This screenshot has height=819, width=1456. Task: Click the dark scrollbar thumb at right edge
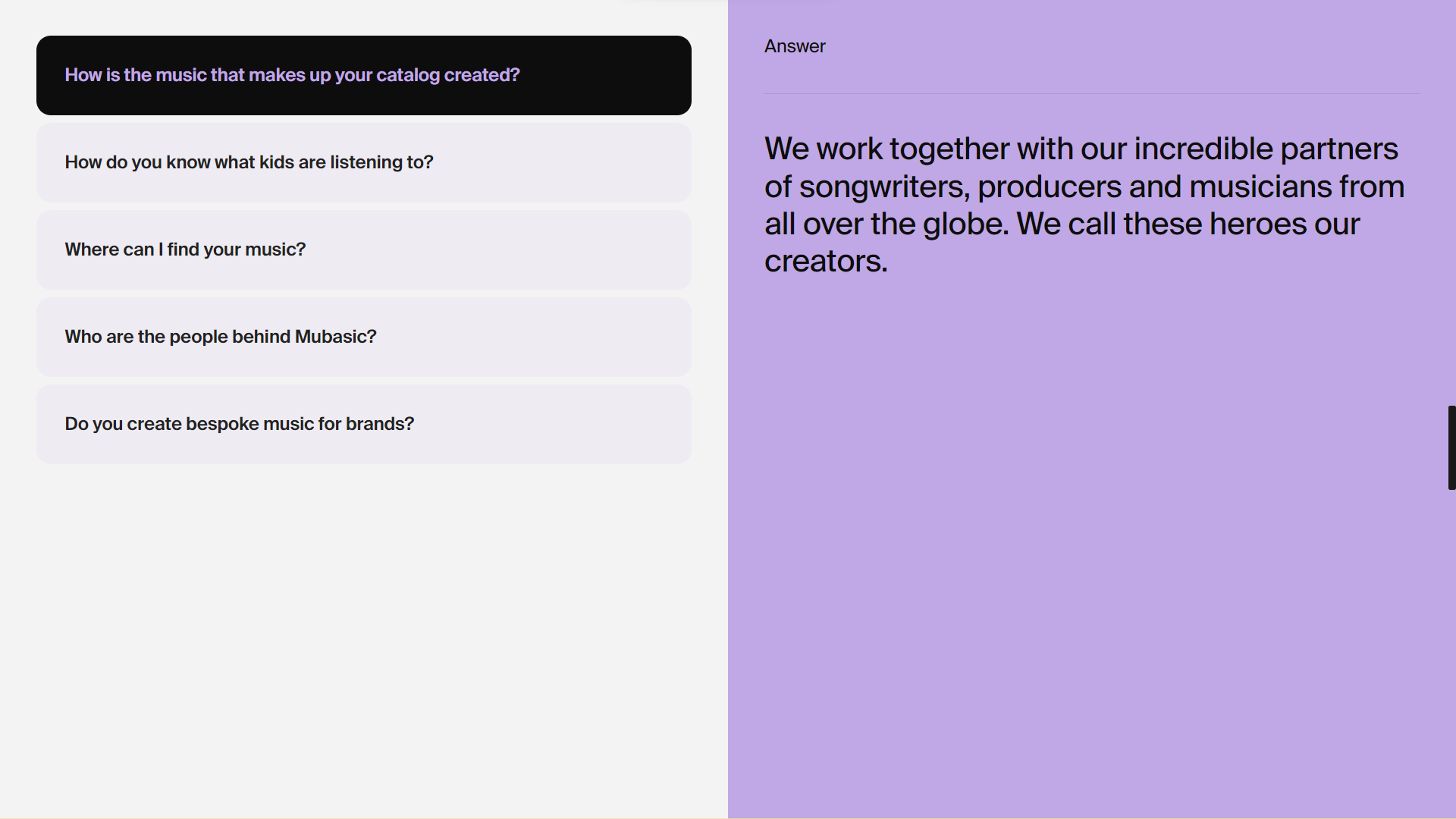coord(1451,447)
